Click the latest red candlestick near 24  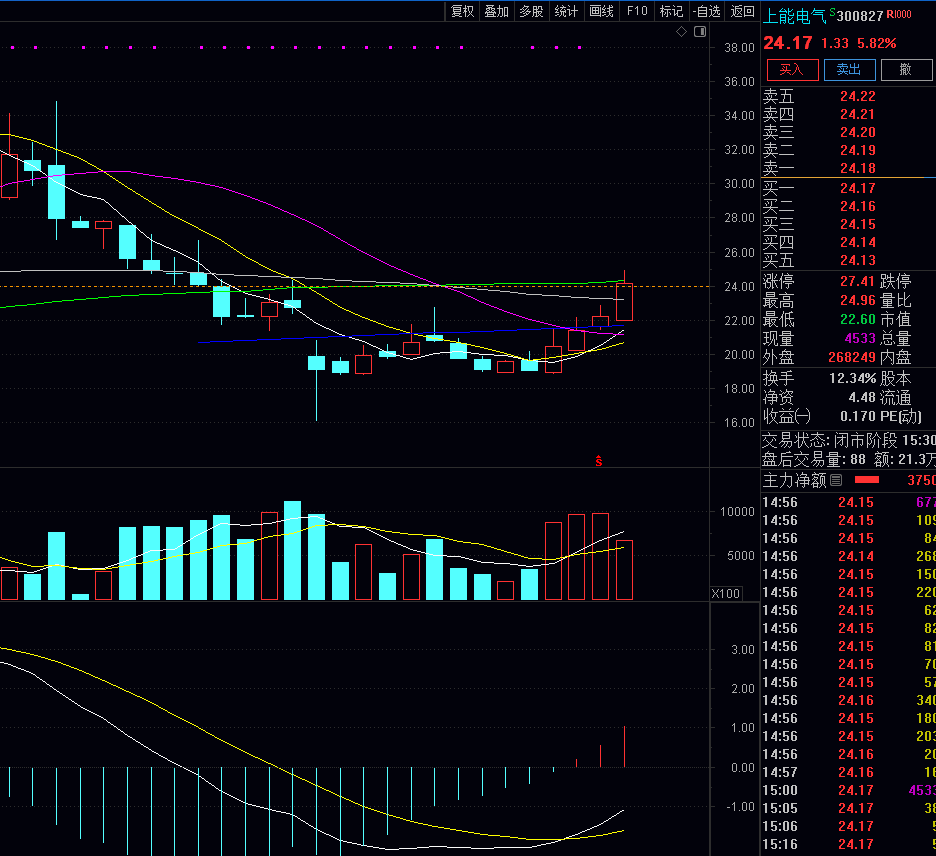[624, 302]
